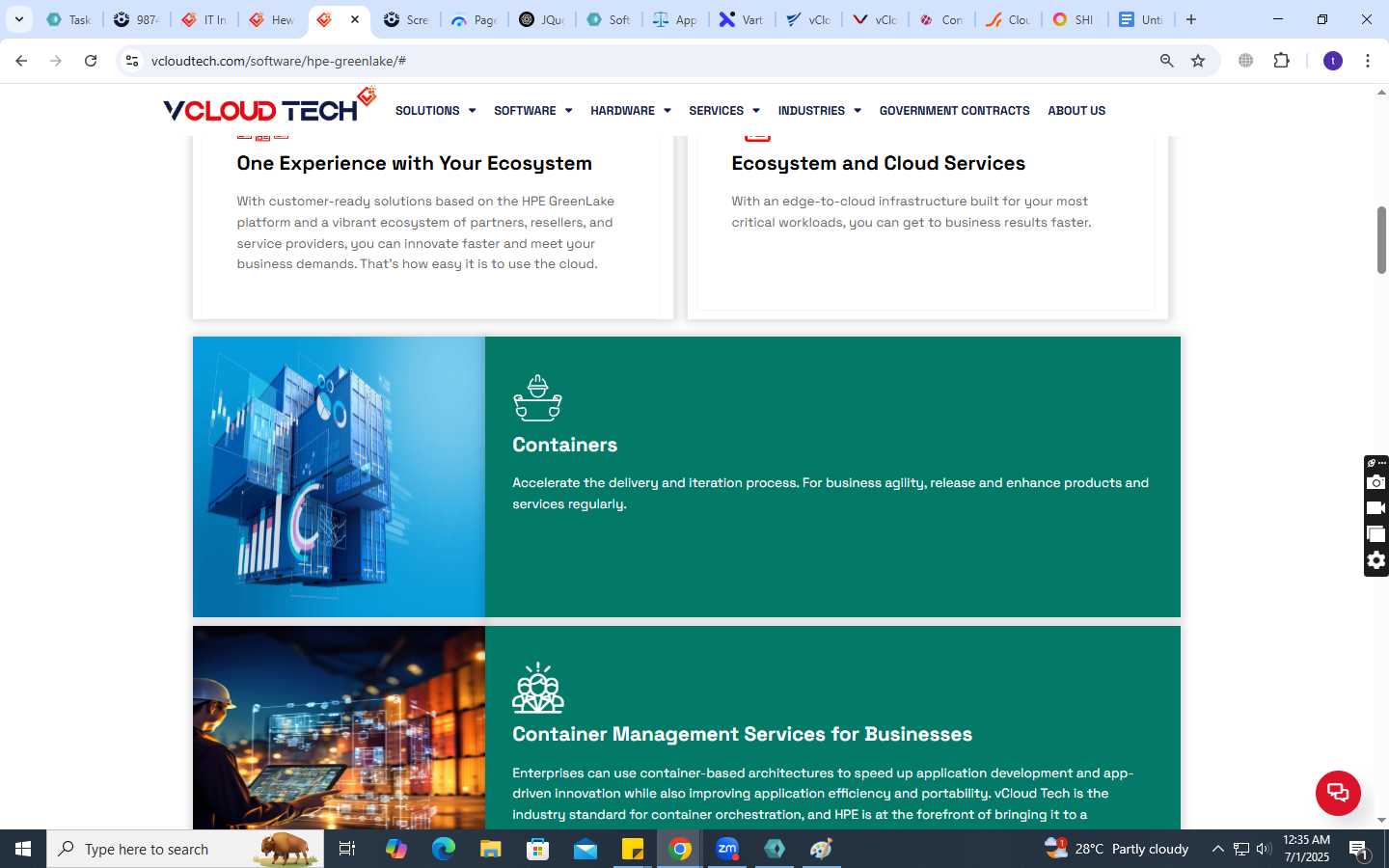Open the clock showing 12:35 AM
Viewport: 1389px width, 868px height.
pos(1306,849)
